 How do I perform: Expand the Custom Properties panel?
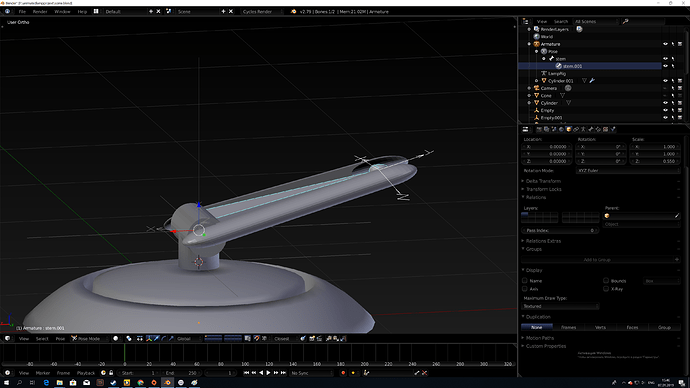(546, 346)
